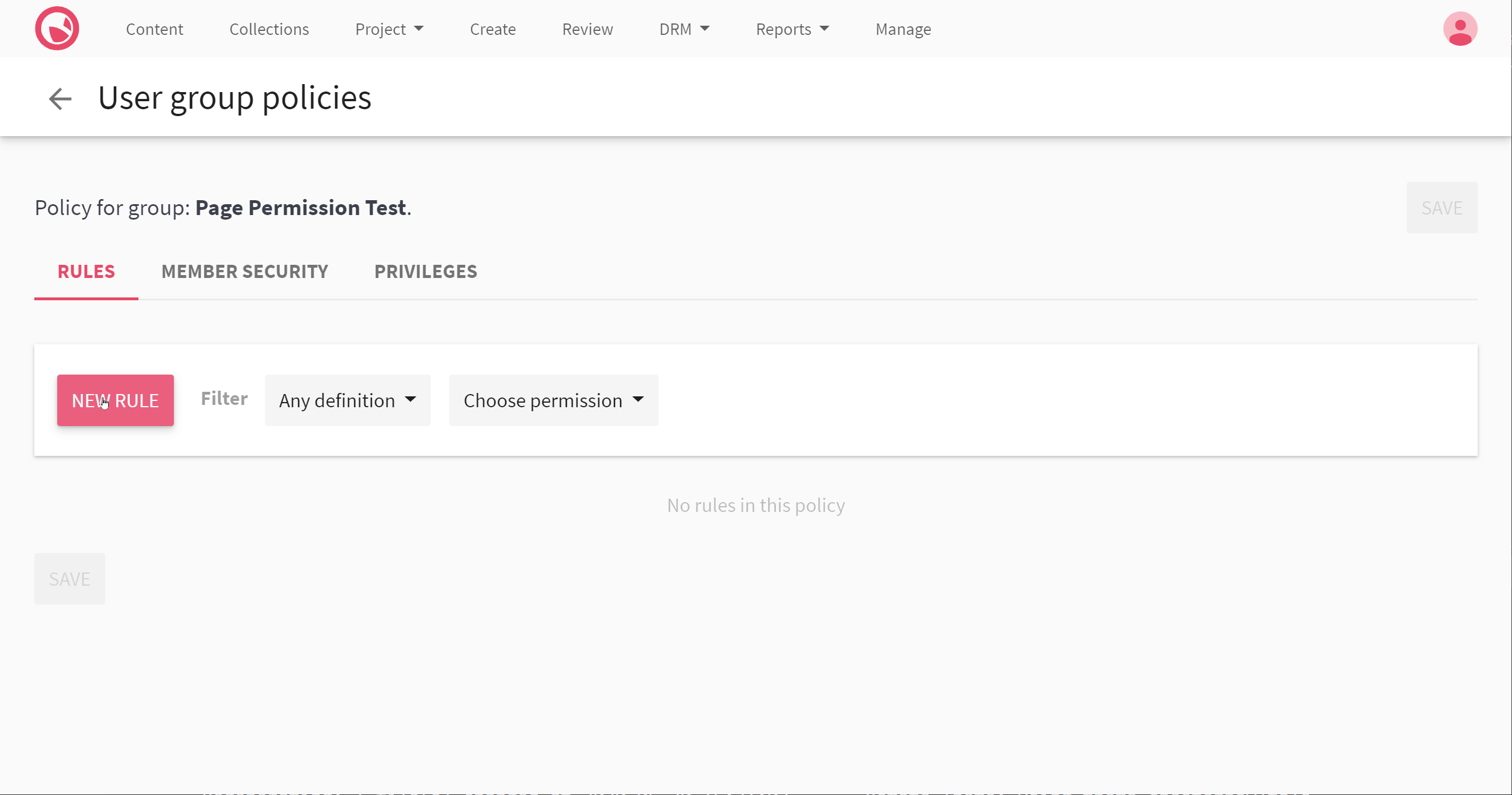Image resolution: width=1512 pixels, height=795 pixels.
Task: Click the Reports dropdown arrow icon
Action: click(825, 28)
